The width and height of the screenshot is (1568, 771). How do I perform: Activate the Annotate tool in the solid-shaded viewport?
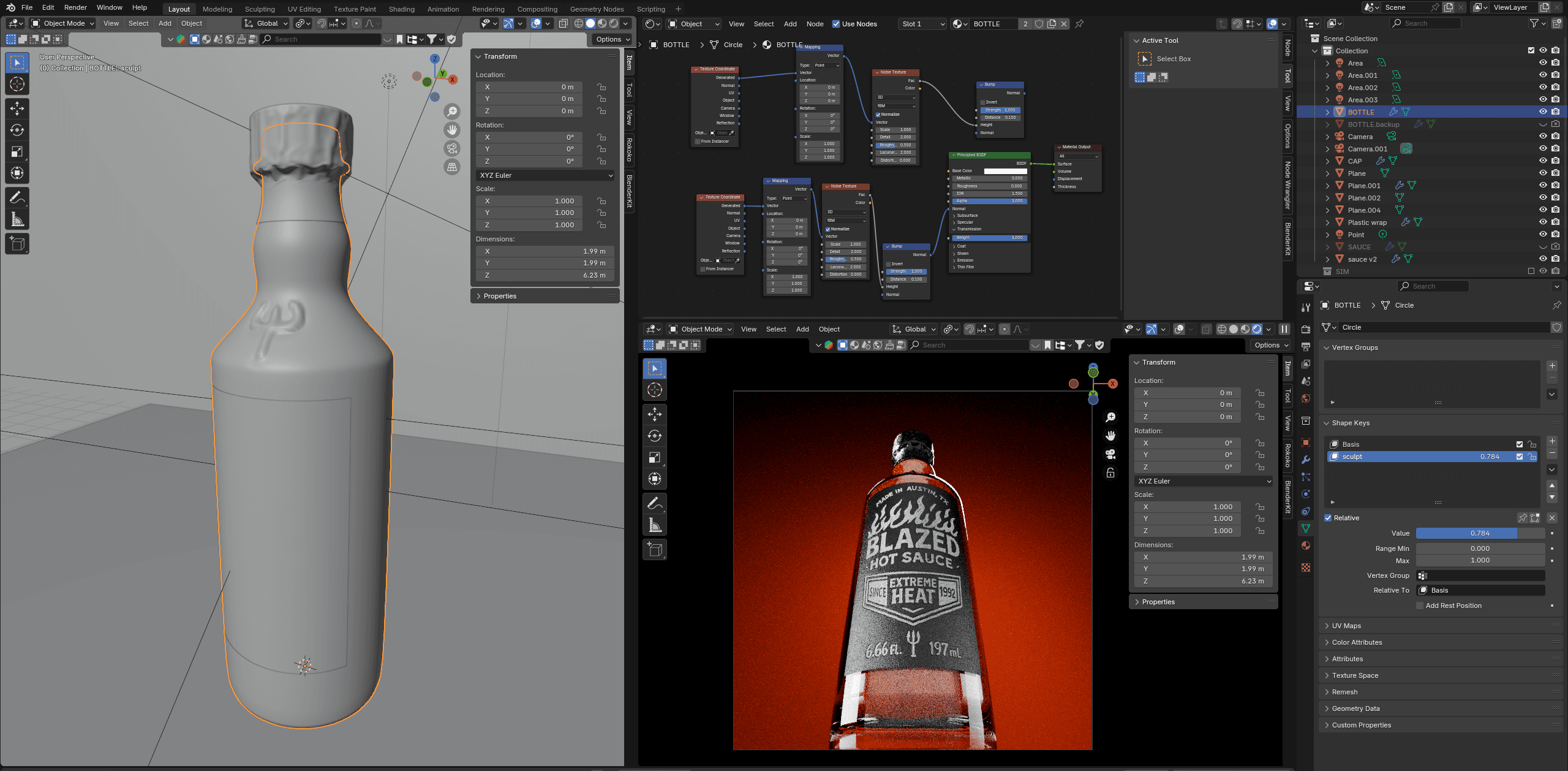(x=17, y=197)
